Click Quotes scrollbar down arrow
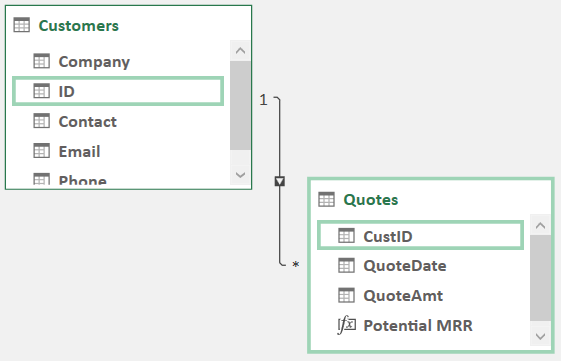The height and width of the screenshot is (361, 561). click(x=540, y=336)
